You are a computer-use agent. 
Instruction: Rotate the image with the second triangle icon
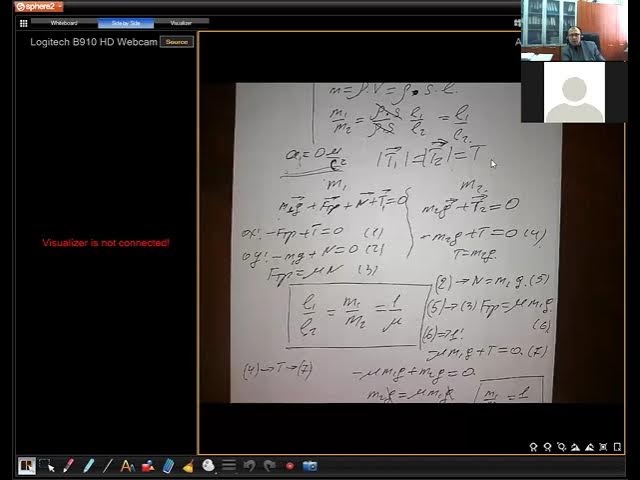[589, 447]
